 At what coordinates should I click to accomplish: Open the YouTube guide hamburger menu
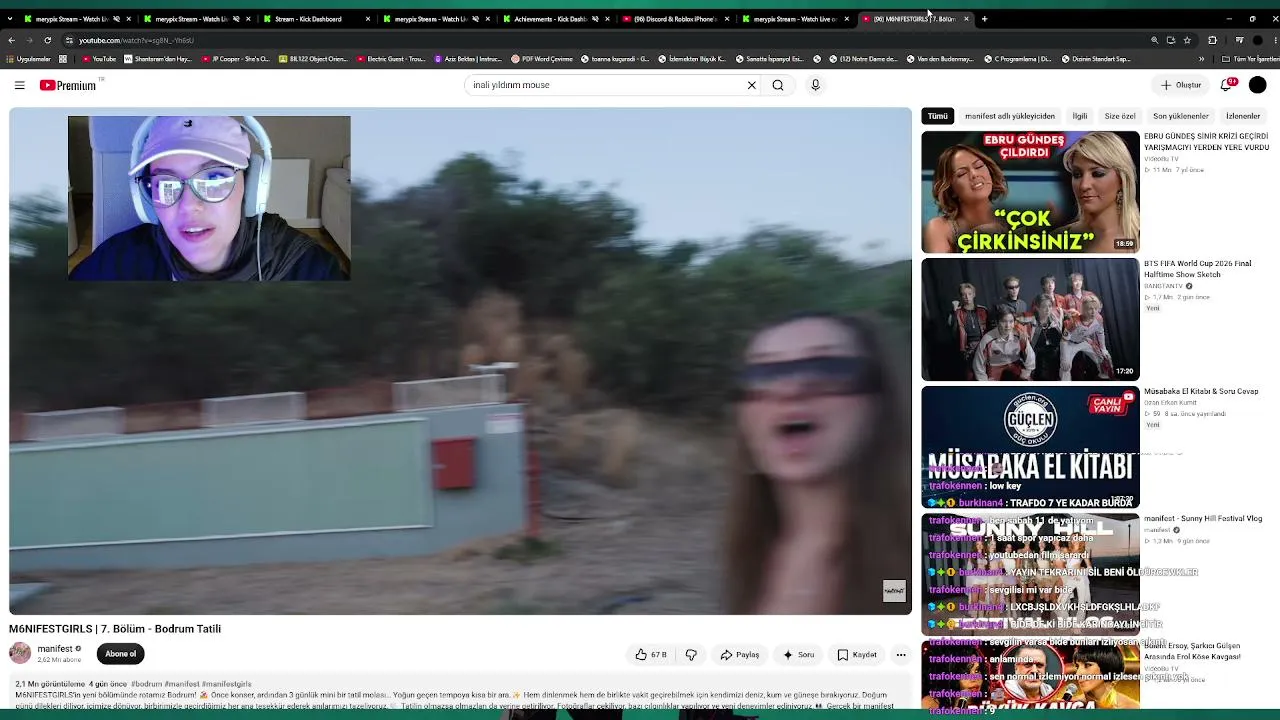pyautogui.click(x=19, y=85)
